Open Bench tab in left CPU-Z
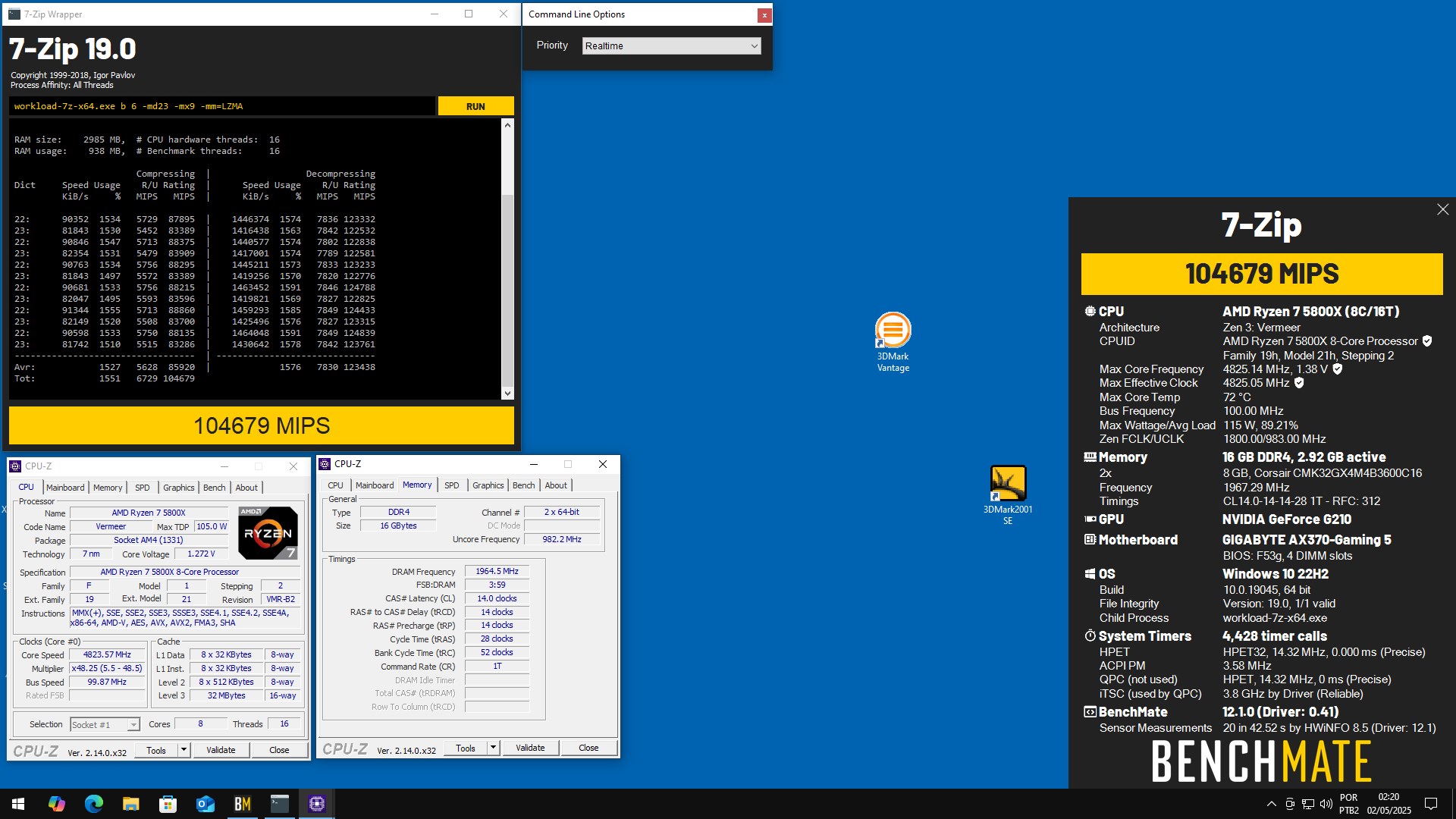The height and width of the screenshot is (819, 1456). tap(215, 488)
